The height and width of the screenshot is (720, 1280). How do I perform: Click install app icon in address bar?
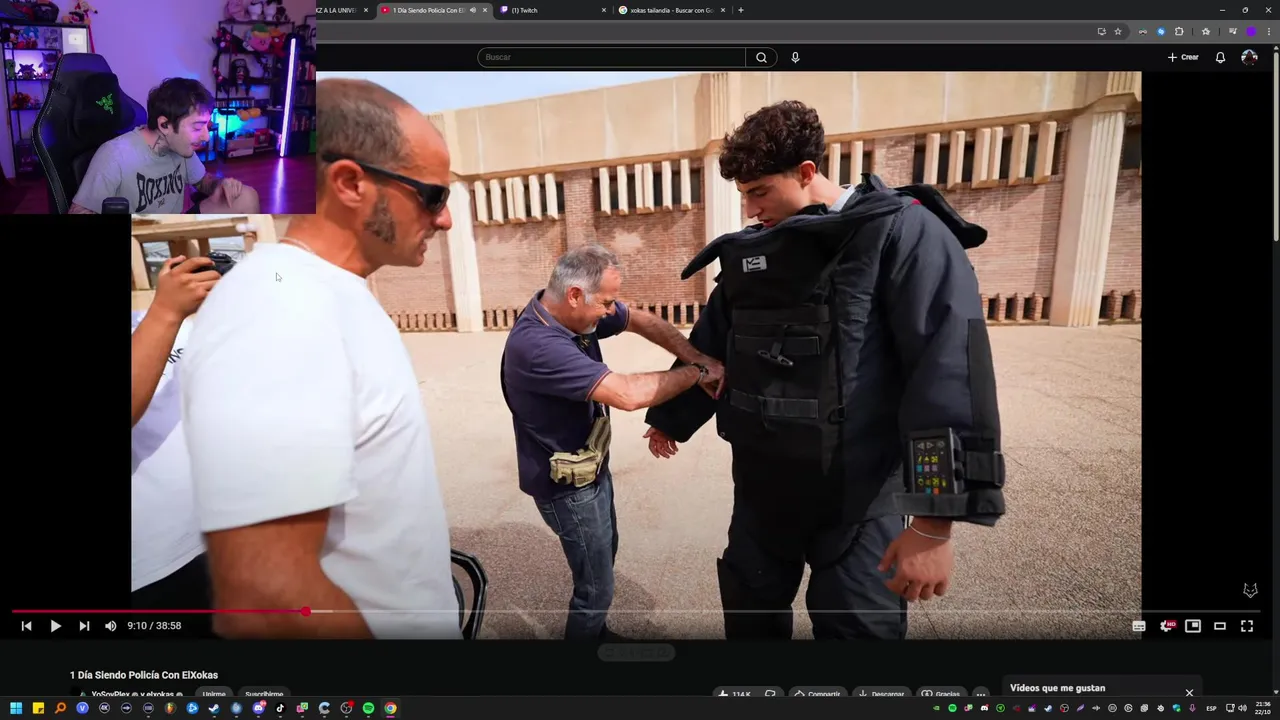(1102, 31)
